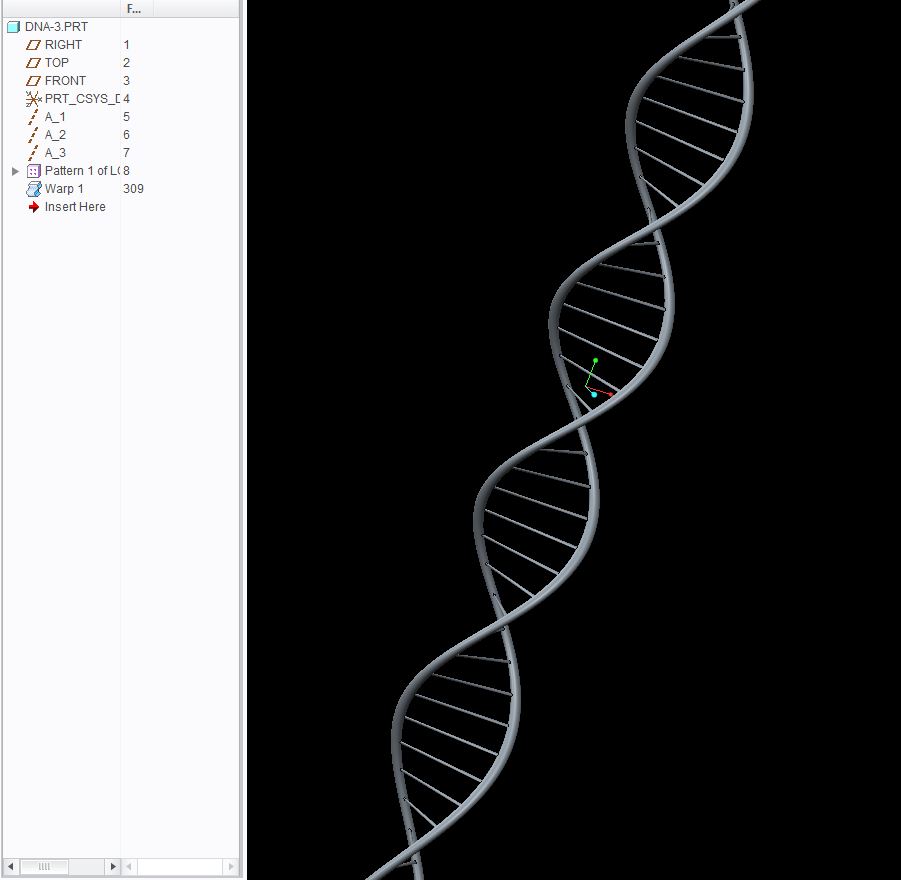Viewport: 901px width, 880px height.
Task: Click the right scrollbar arrow
Action: 112,866
